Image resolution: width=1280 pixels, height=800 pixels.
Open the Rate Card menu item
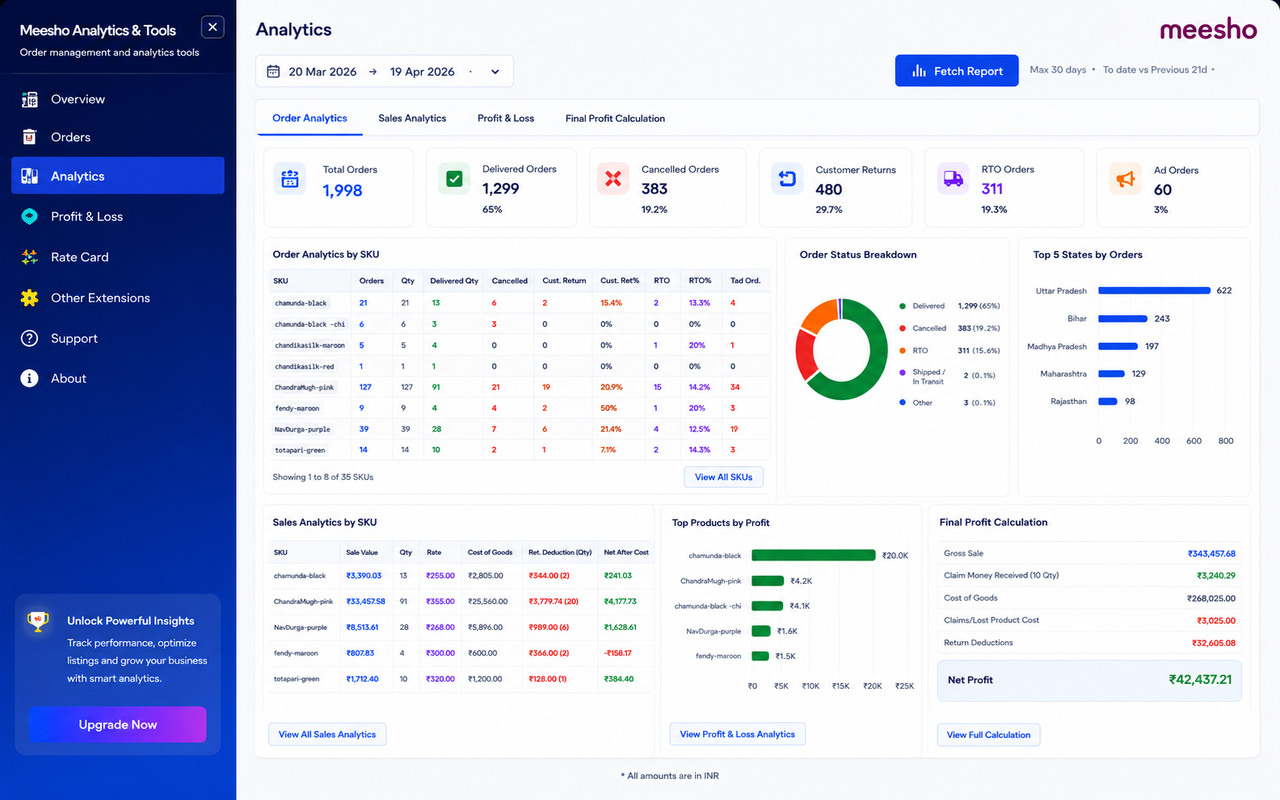pyautogui.click(x=117, y=257)
